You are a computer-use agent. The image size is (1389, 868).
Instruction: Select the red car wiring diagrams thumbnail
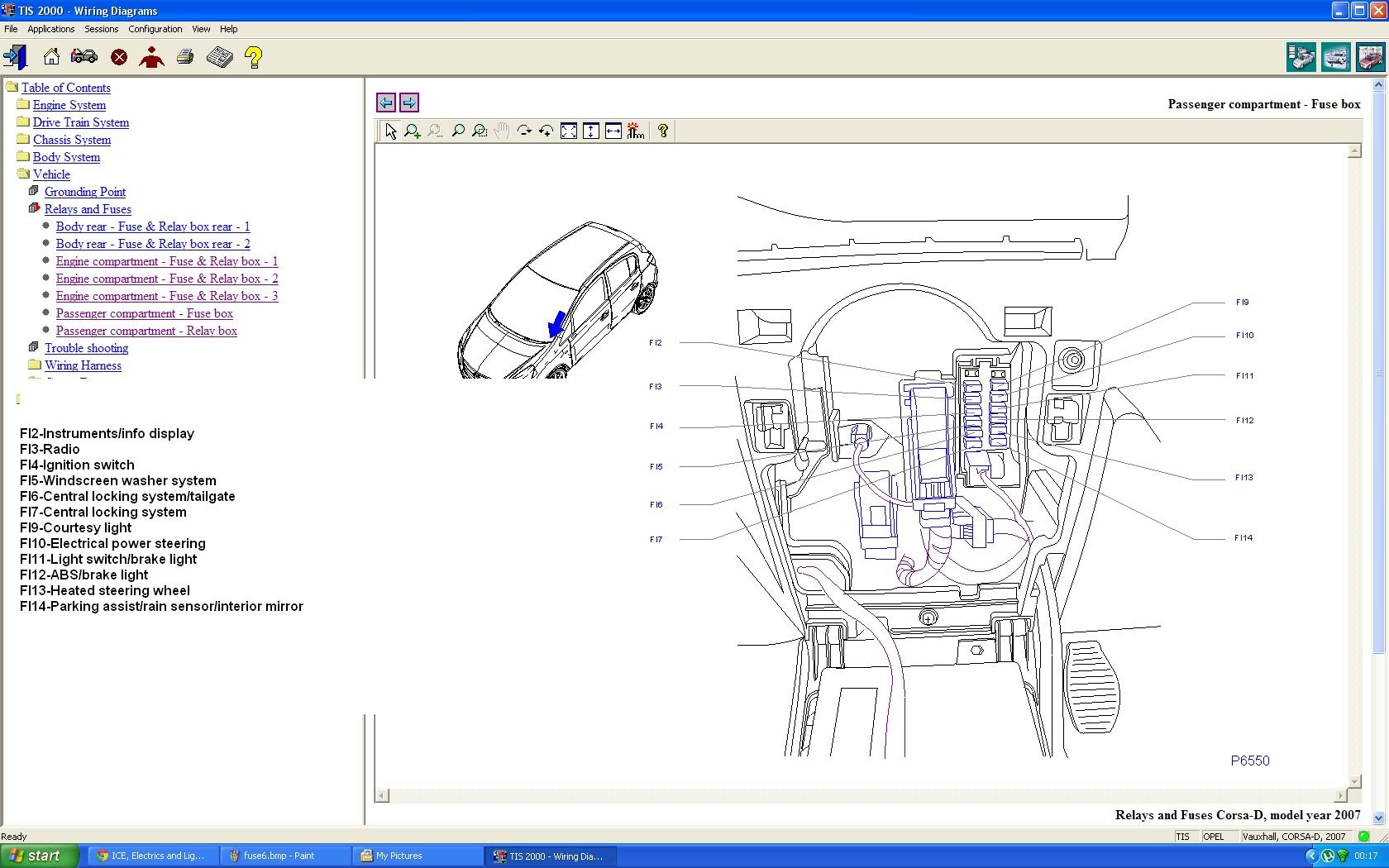coord(1370,57)
